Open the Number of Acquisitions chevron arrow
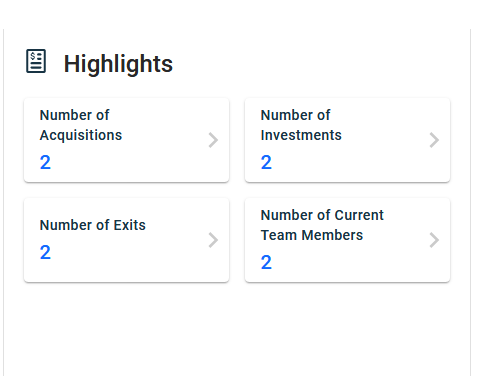 [x=213, y=140]
